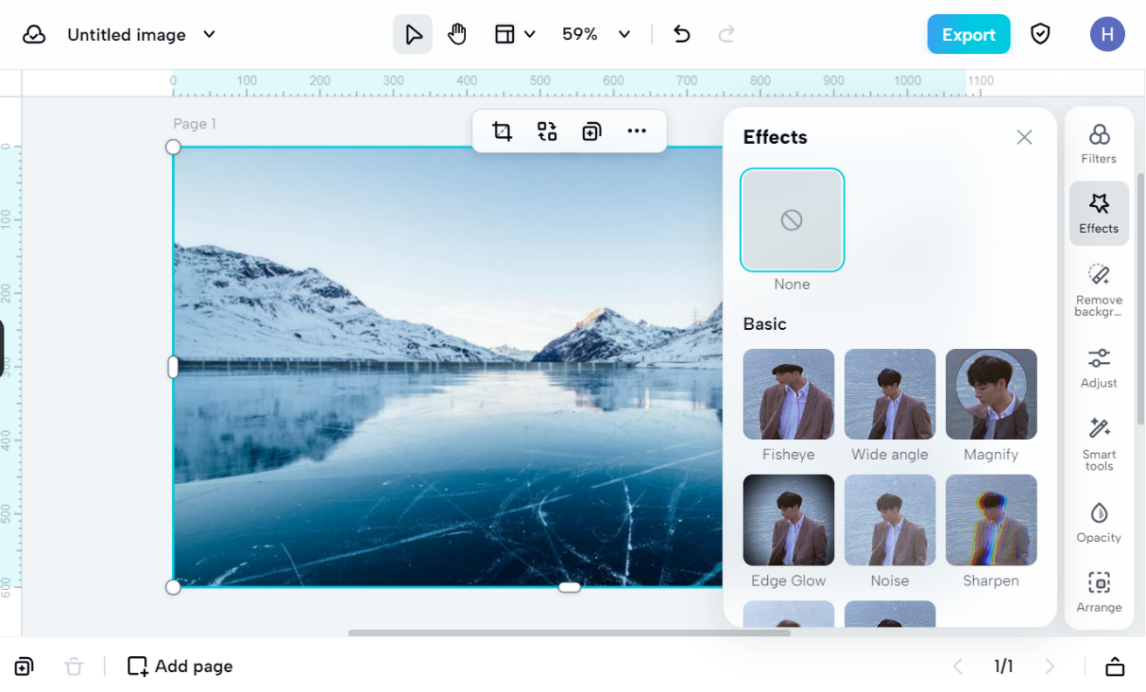This screenshot has height=692, width=1146.
Task: Close the Effects panel
Action: [x=1024, y=137]
